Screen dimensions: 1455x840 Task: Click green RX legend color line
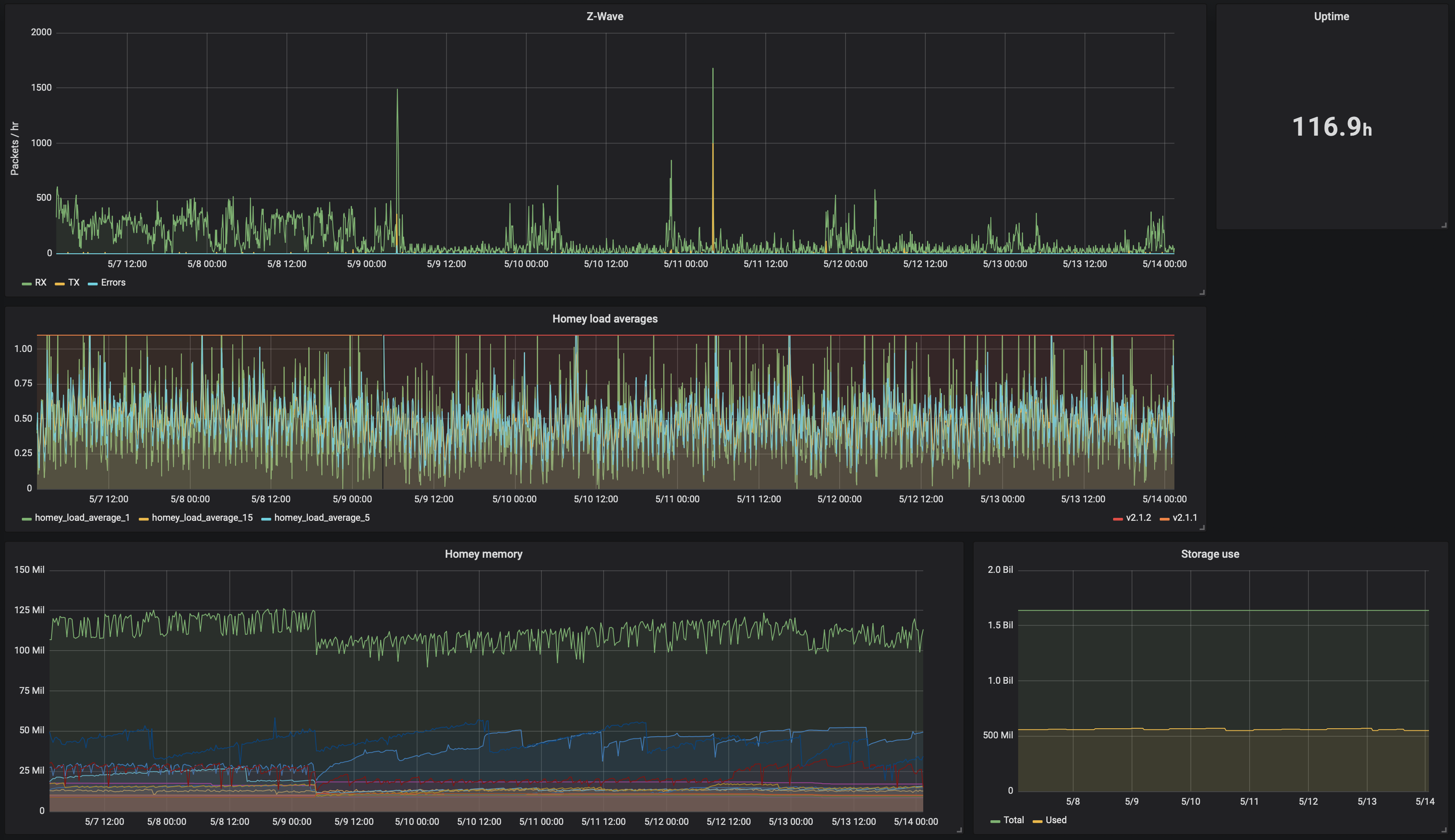pos(26,283)
